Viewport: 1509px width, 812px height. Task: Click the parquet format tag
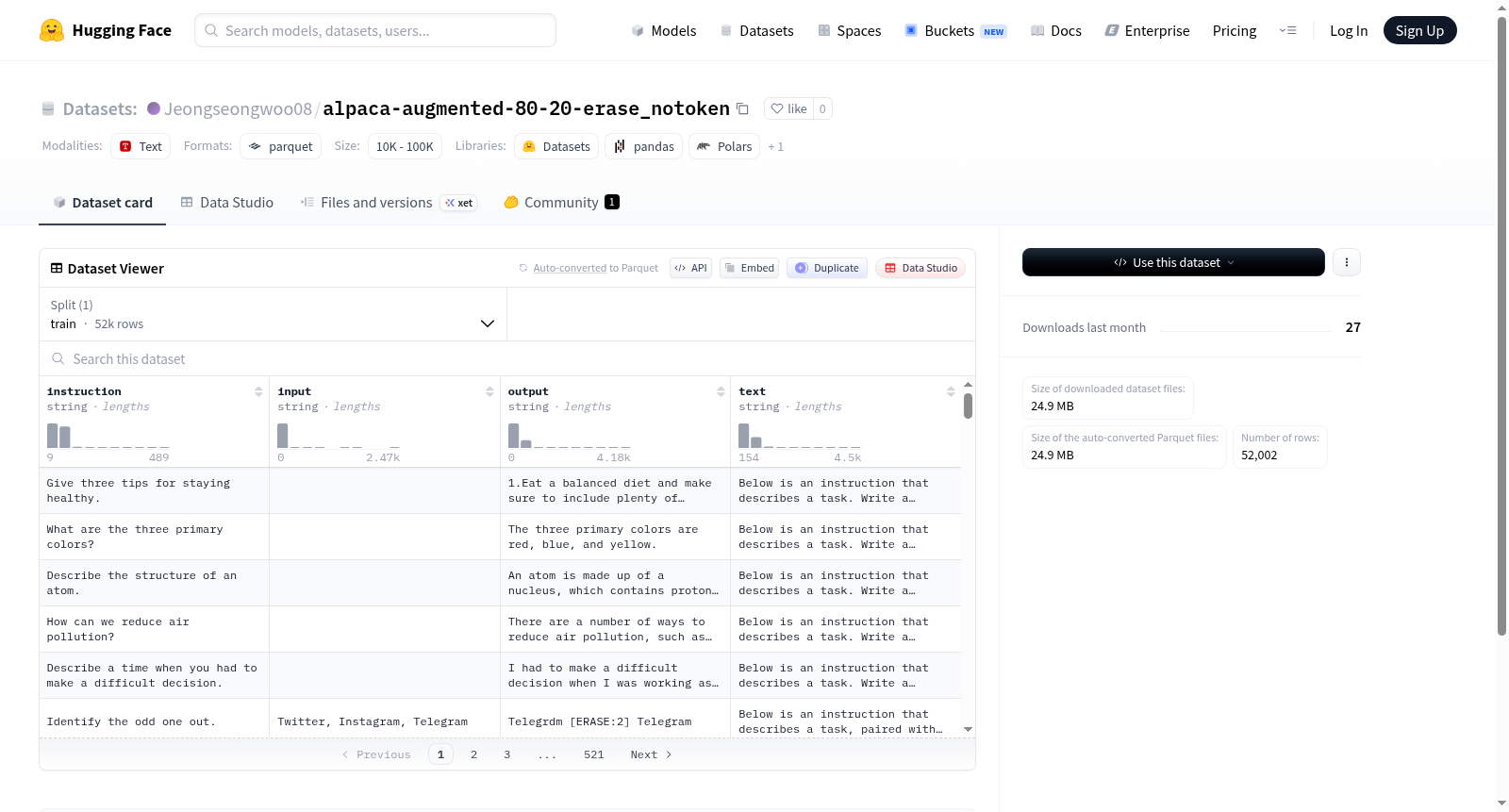[281, 146]
